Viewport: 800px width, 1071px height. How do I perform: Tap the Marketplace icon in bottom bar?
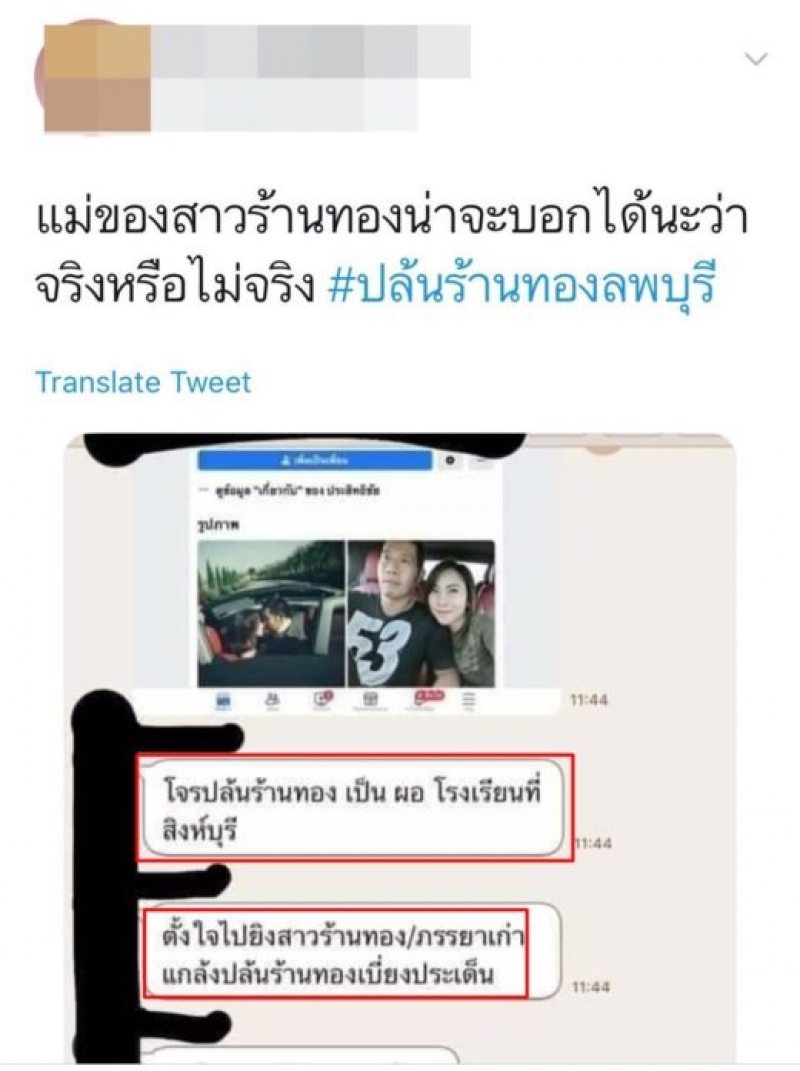[x=370, y=700]
